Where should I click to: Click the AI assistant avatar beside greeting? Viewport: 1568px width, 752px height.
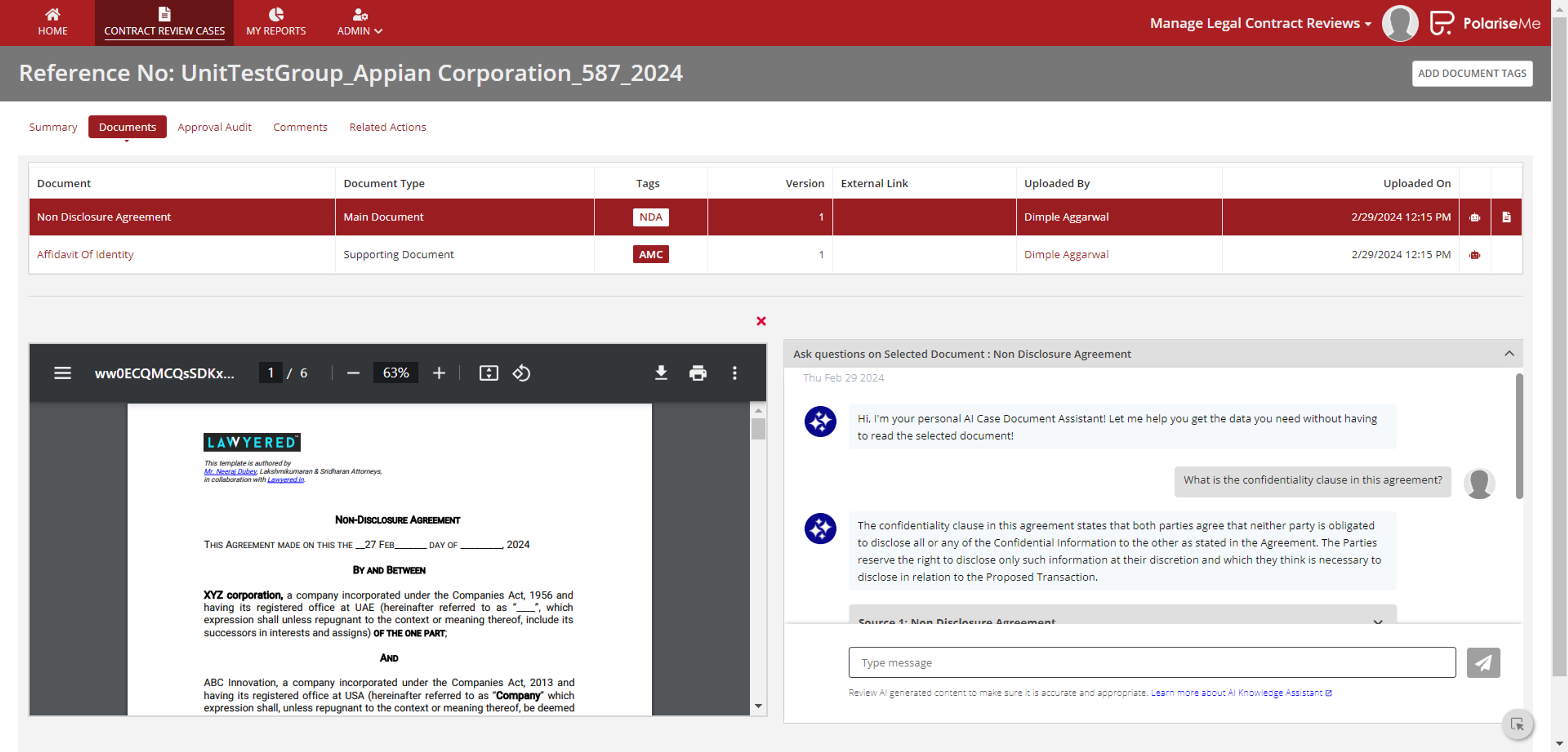[x=820, y=421]
